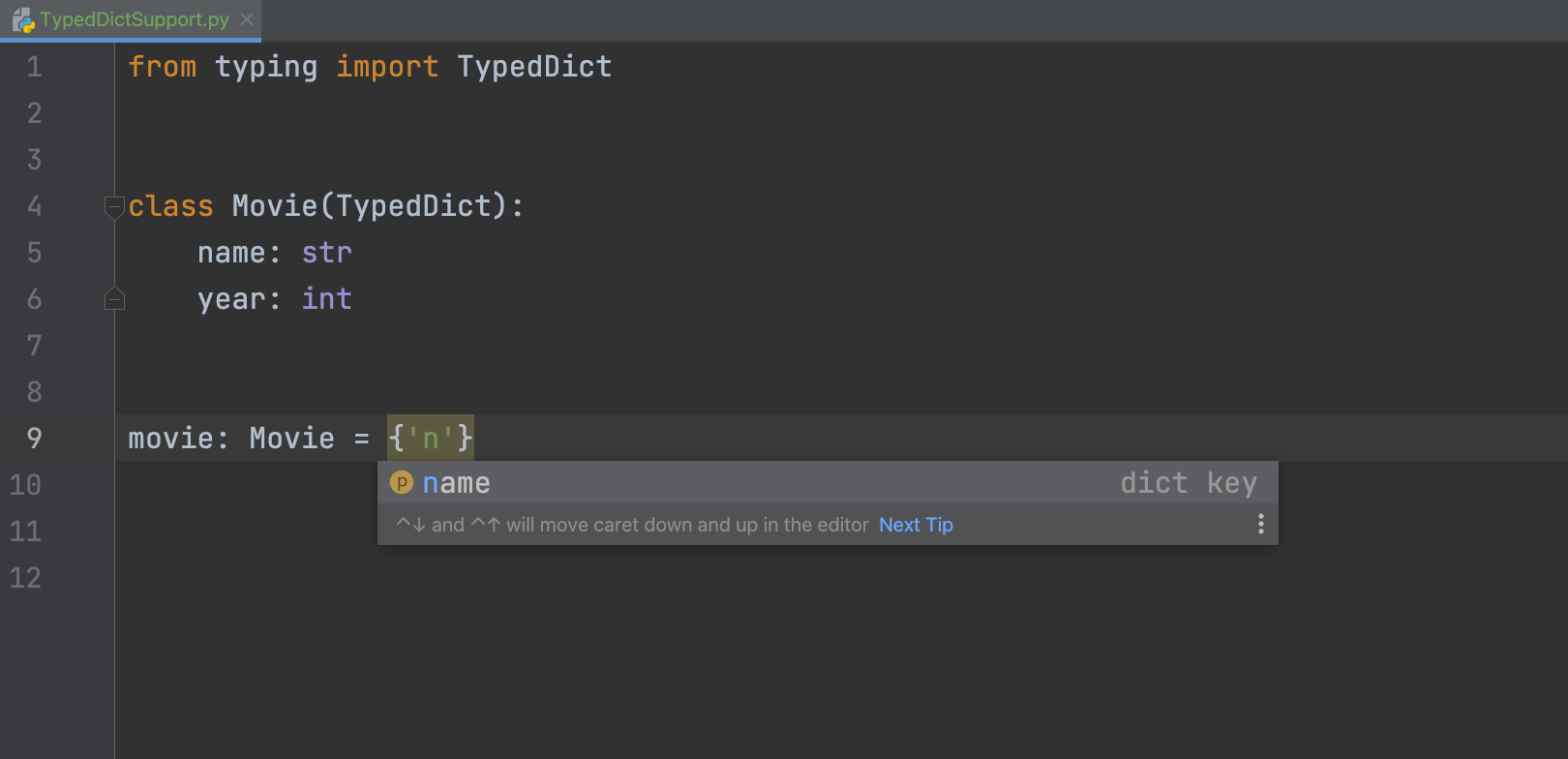Click line number 9 in the gutter
The image size is (1568, 759).
pos(34,439)
